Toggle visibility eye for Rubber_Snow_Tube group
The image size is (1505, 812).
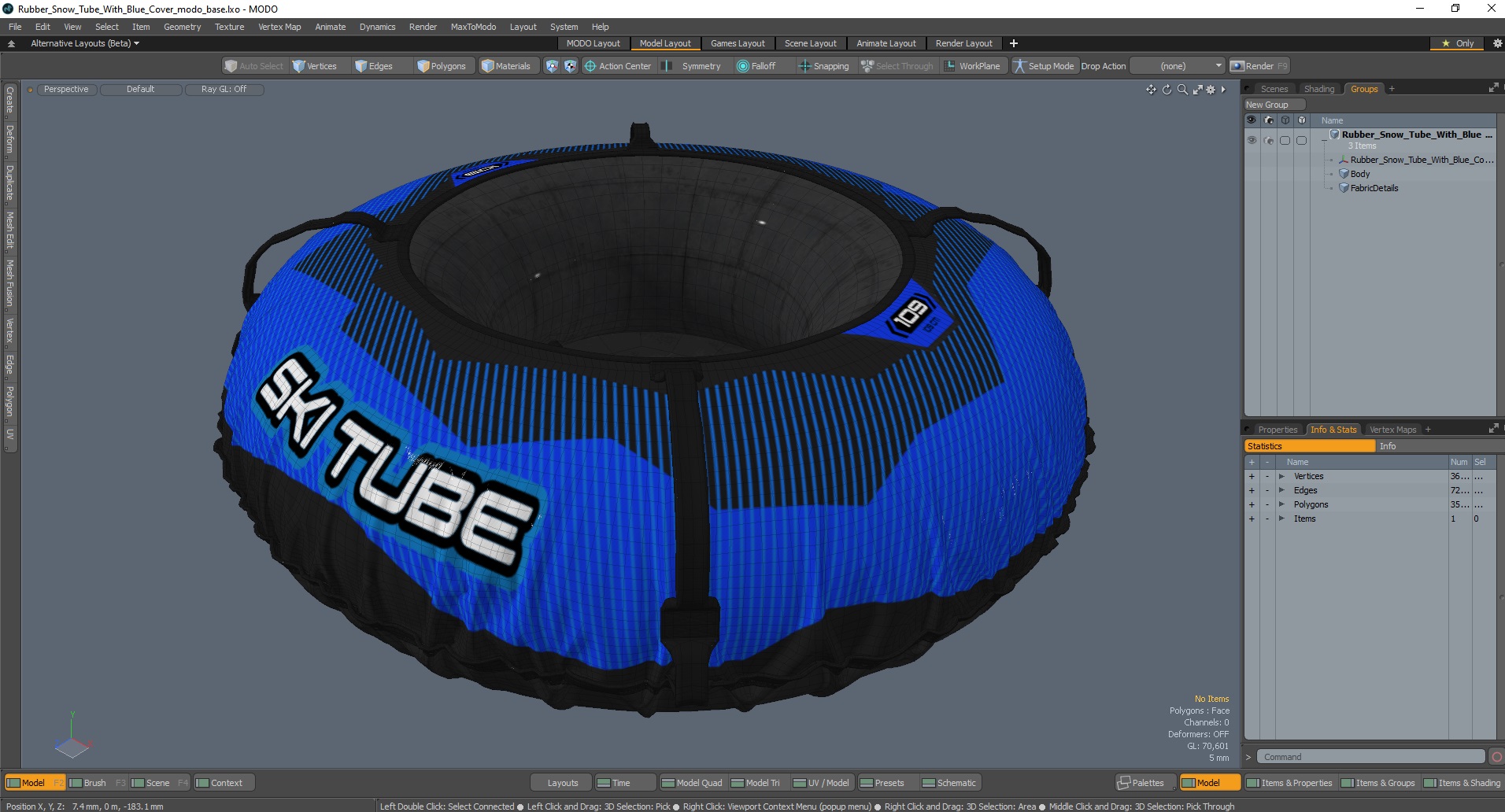1252,140
